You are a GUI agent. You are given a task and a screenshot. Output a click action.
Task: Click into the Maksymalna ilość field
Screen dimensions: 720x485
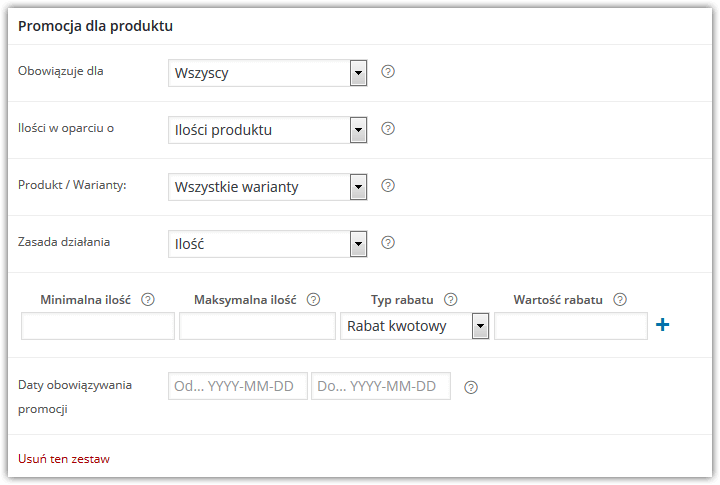[258, 326]
